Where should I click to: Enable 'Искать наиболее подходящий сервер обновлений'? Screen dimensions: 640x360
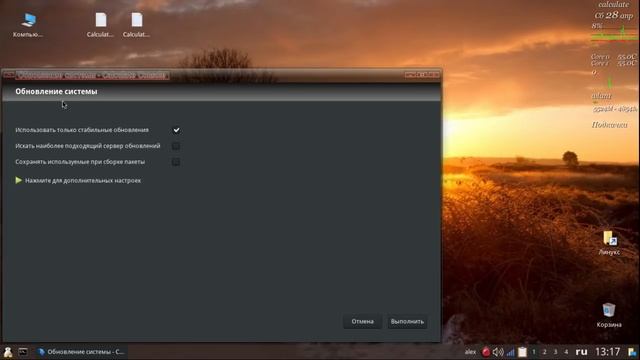point(176,146)
